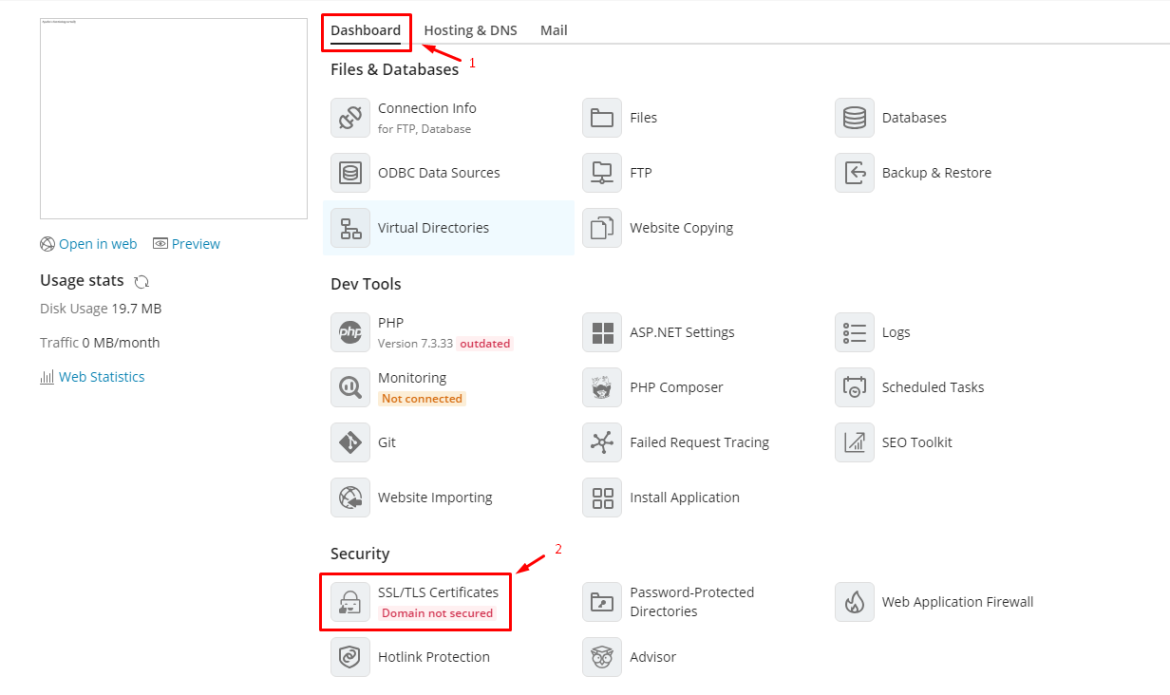Open the Virtual Directories icon
The width and height of the screenshot is (1170, 695).
coord(350,227)
